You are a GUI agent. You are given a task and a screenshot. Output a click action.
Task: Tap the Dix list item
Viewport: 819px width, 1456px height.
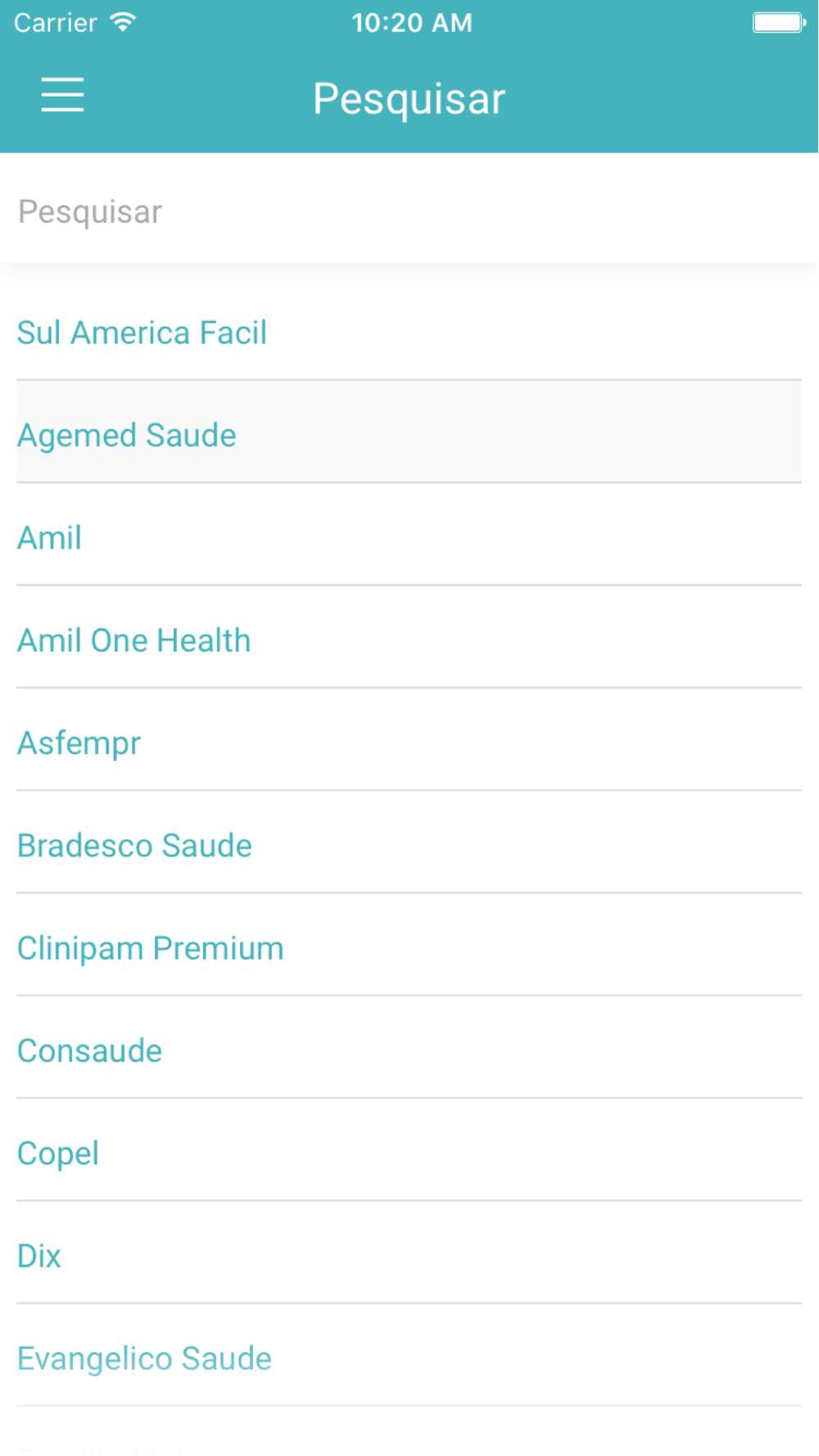point(409,1253)
